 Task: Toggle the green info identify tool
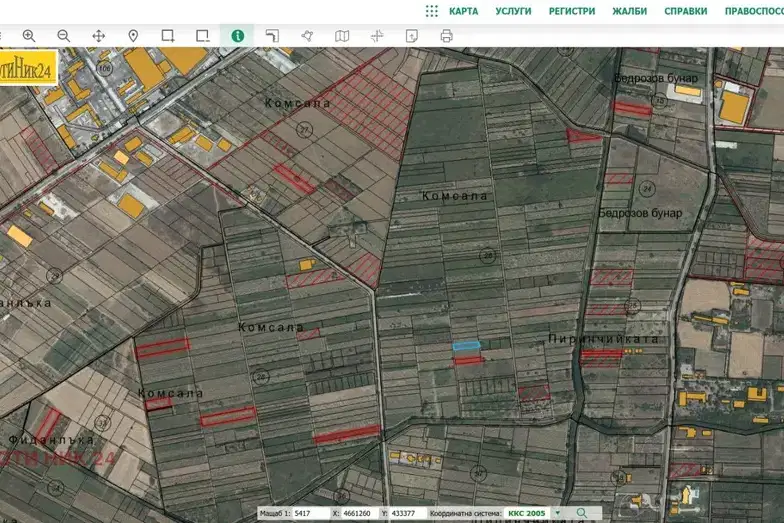pos(238,36)
